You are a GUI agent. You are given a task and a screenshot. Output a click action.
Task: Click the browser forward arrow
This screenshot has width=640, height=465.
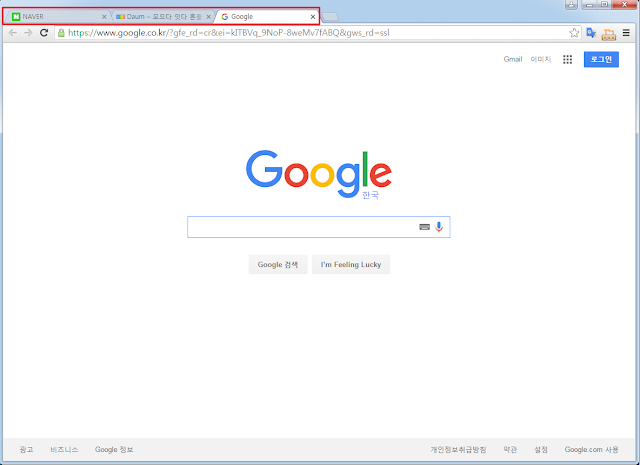28,33
